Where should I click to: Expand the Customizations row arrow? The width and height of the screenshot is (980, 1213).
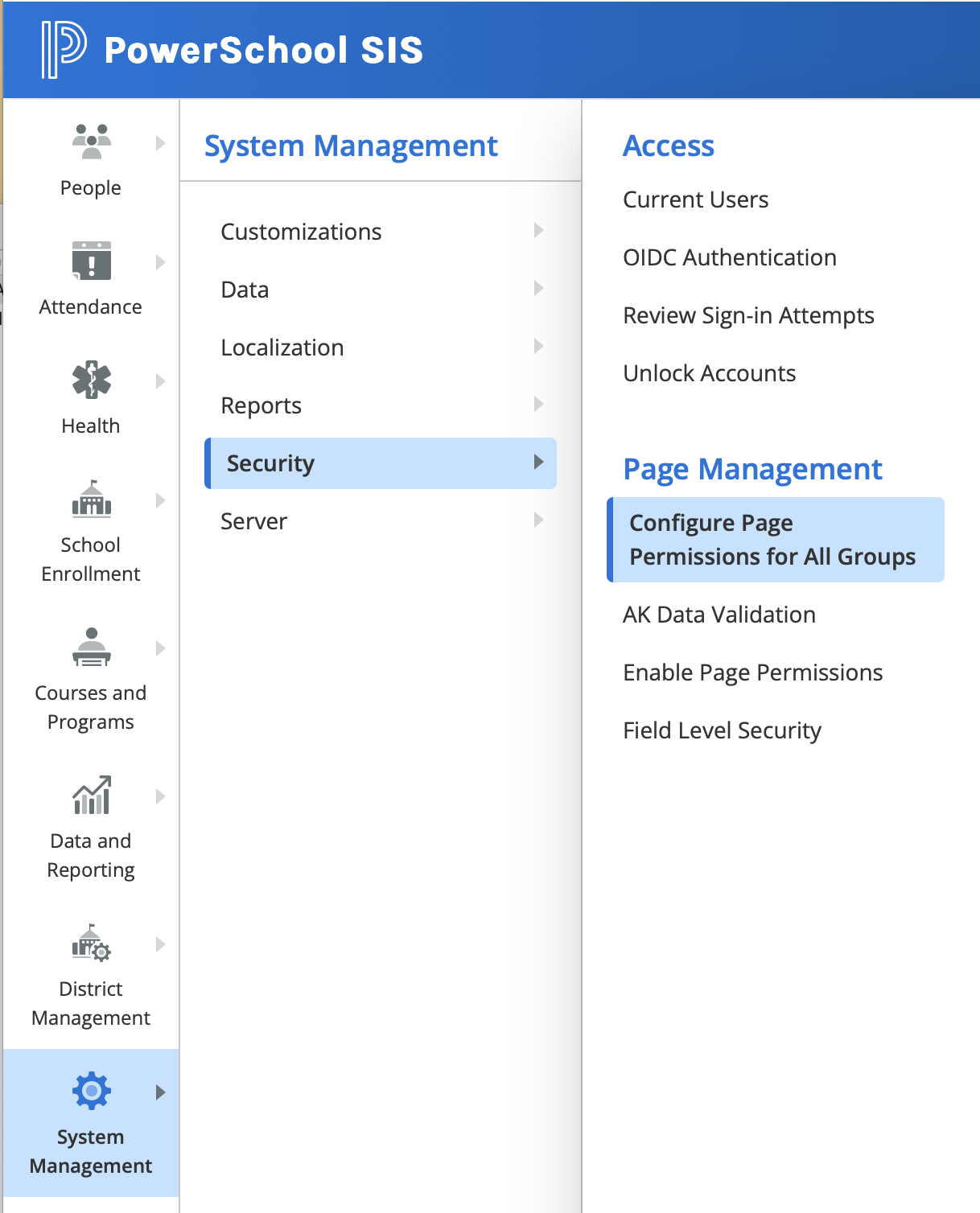pos(539,230)
